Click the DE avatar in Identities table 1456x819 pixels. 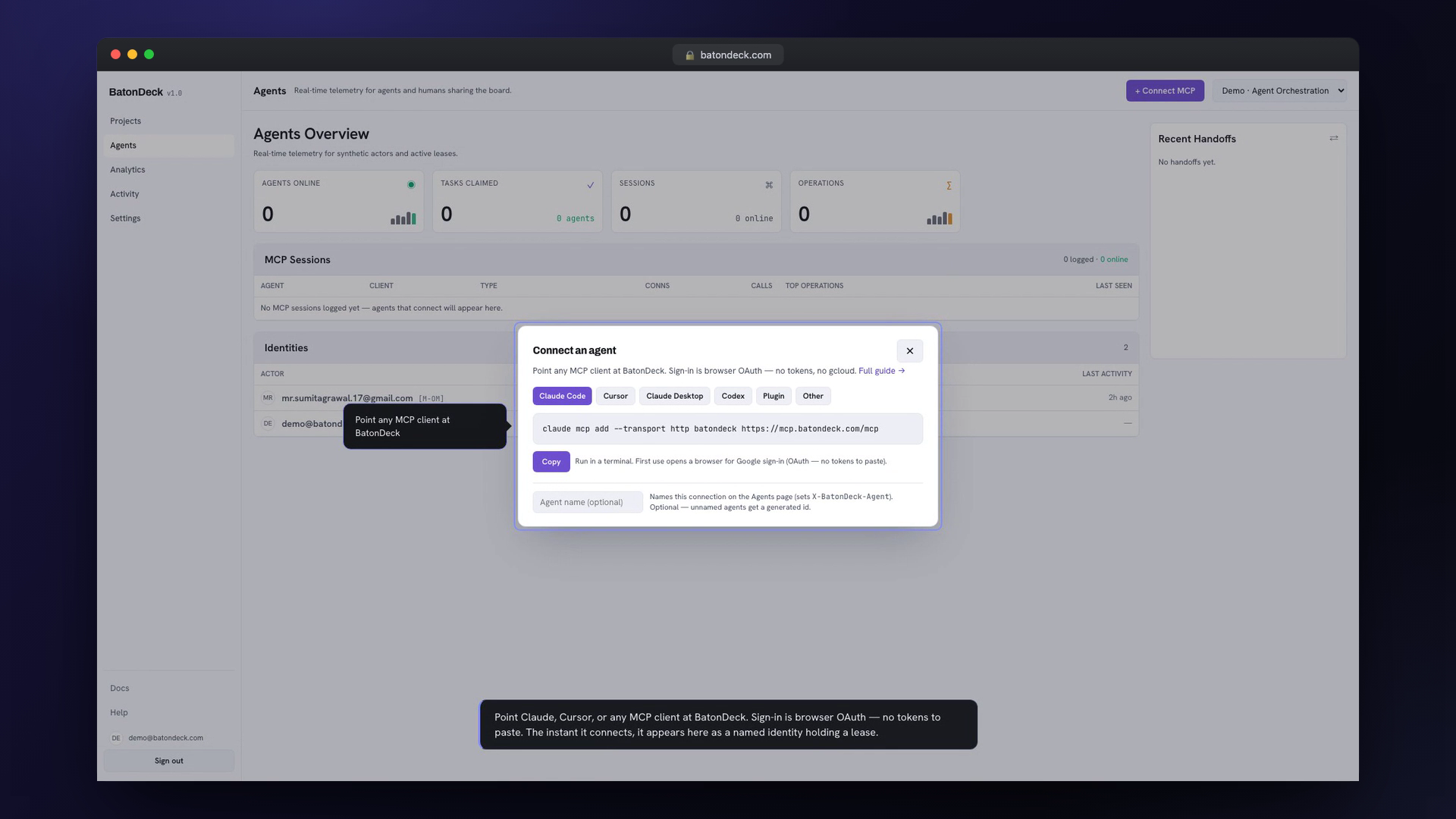point(268,424)
